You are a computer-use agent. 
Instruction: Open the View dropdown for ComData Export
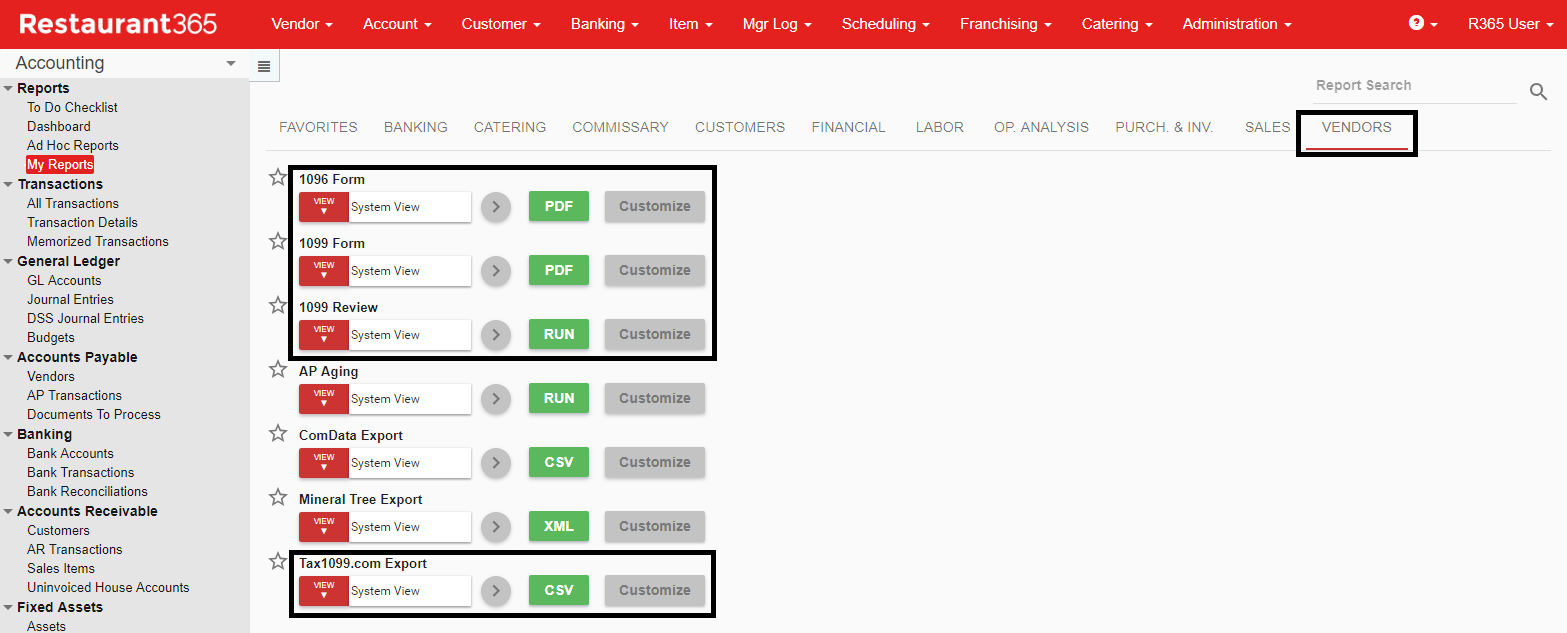[324, 463]
